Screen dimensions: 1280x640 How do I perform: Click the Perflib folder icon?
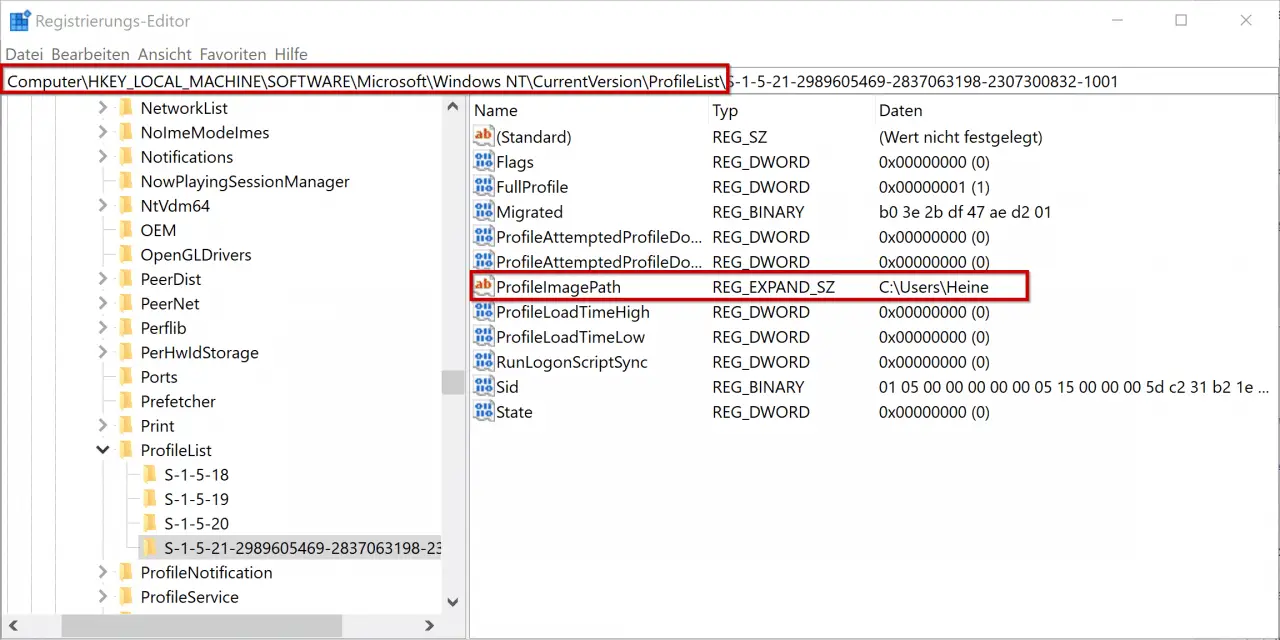[x=126, y=328]
